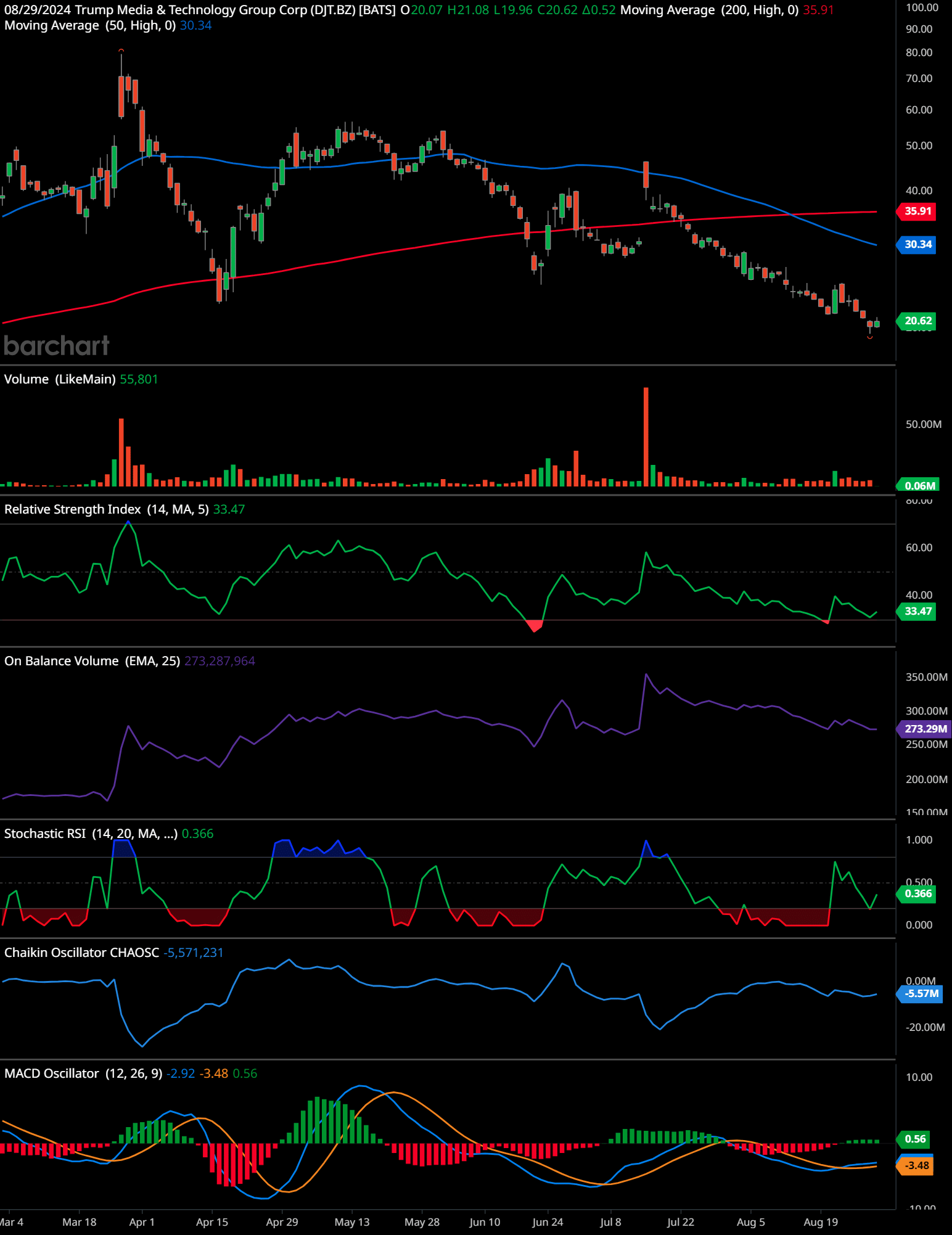Click the Jul 8 date label

tap(610, 1222)
